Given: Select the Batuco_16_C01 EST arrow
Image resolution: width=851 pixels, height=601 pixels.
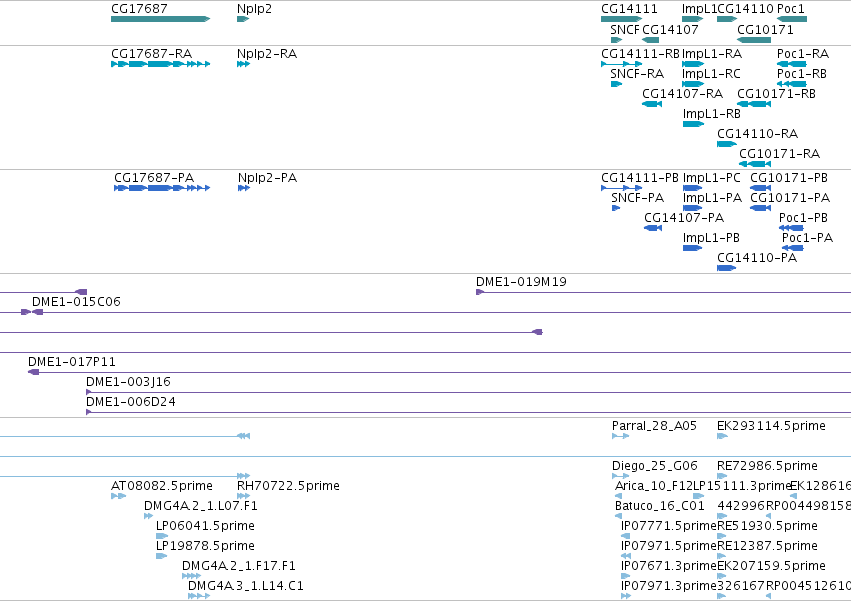Looking at the screenshot, I should pyautogui.click(x=619, y=516).
